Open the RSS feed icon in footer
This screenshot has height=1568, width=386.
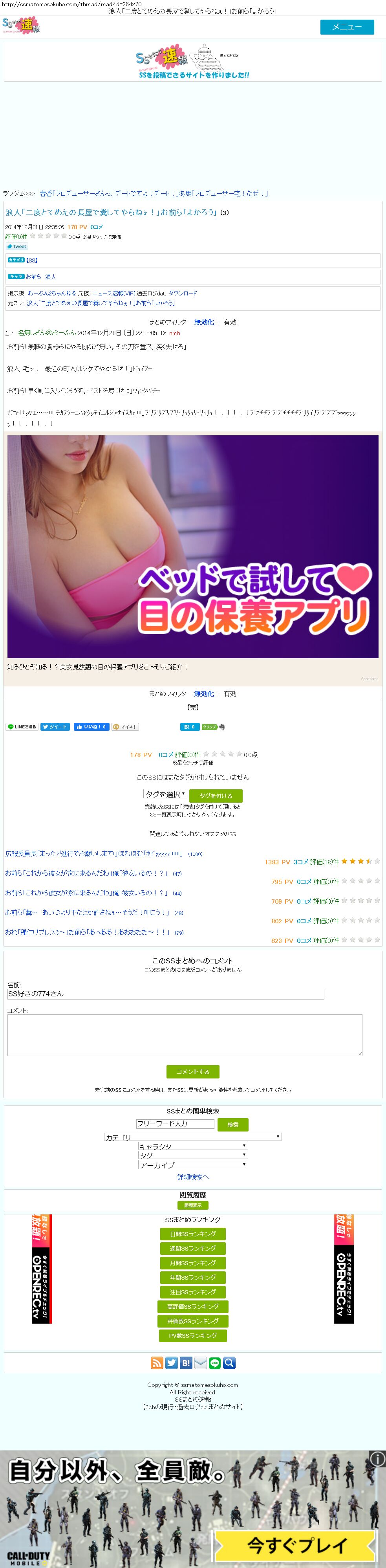(156, 1363)
